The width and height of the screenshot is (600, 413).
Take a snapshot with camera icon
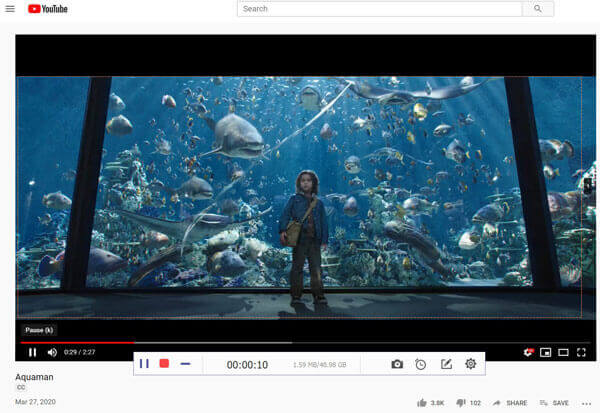(x=397, y=364)
